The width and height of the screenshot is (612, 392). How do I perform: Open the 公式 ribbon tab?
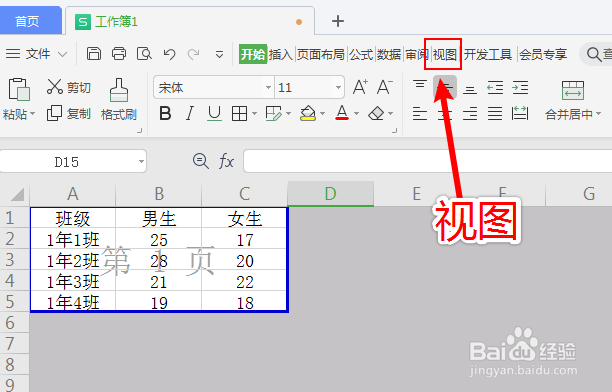point(361,54)
